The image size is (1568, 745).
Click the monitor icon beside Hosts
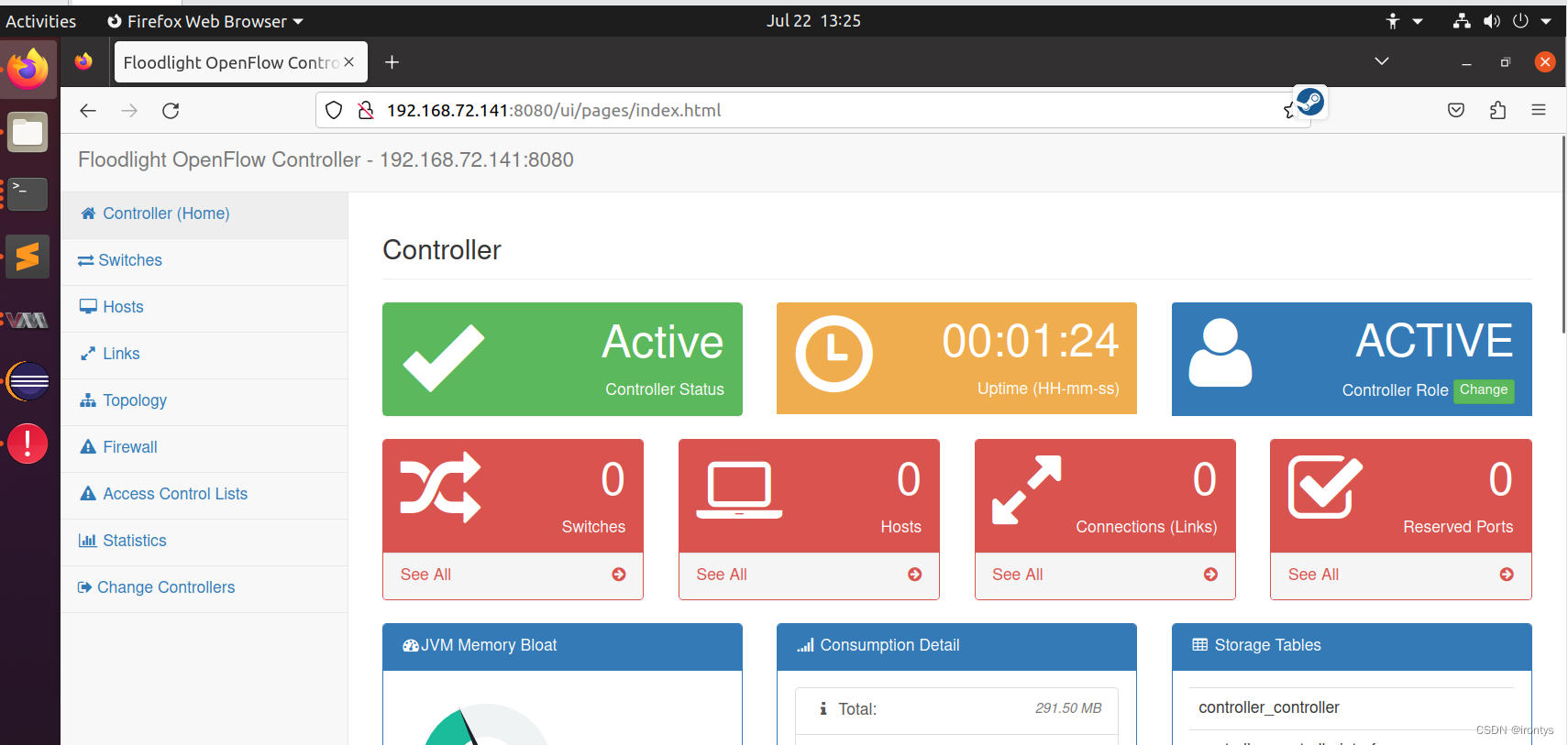[x=88, y=307]
